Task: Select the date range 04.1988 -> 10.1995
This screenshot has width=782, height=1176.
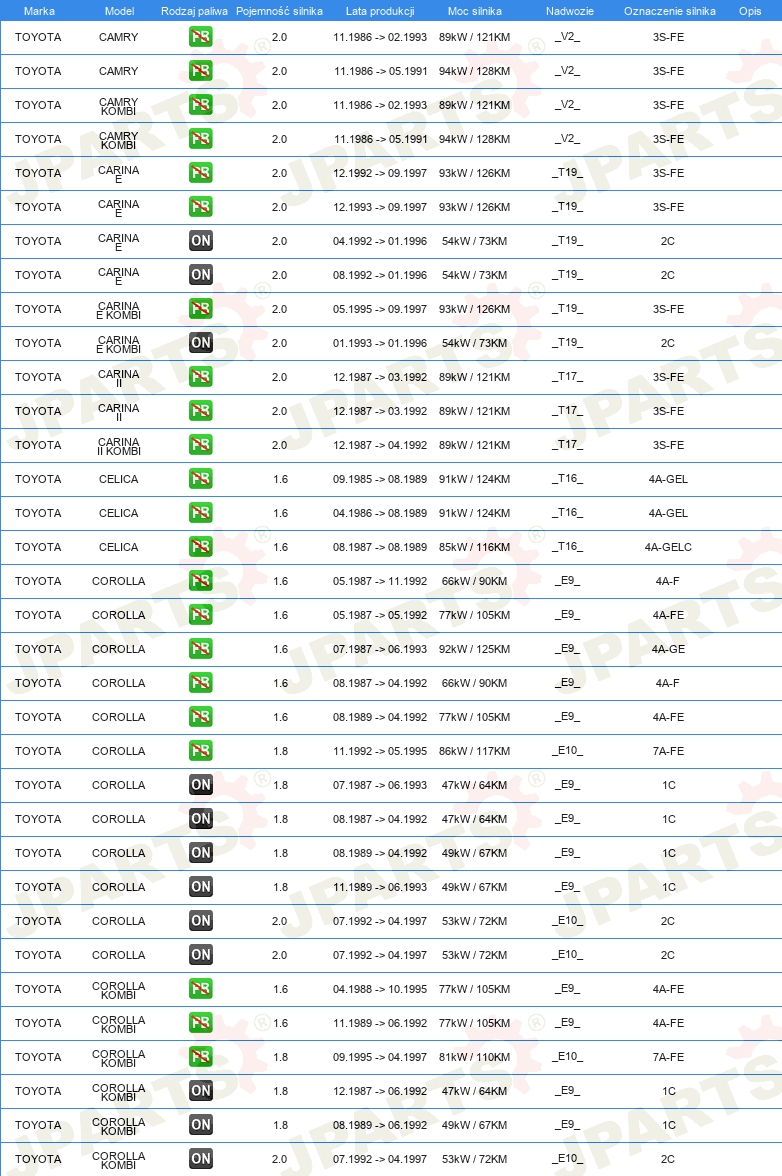Action: [380, 988]
